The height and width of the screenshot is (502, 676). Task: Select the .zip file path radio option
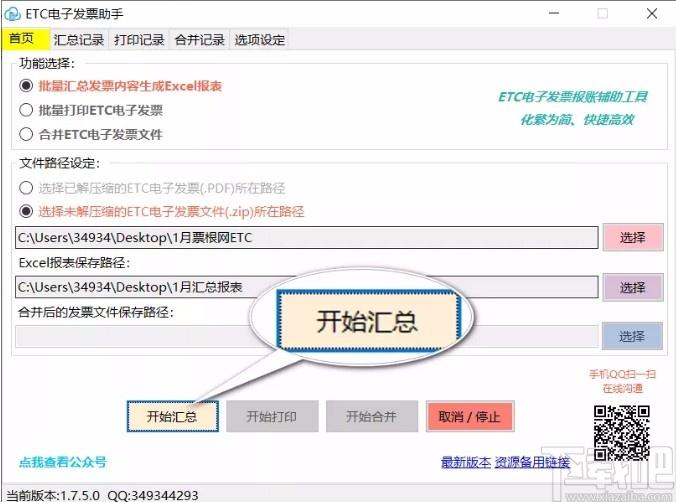tap(162, 211)
